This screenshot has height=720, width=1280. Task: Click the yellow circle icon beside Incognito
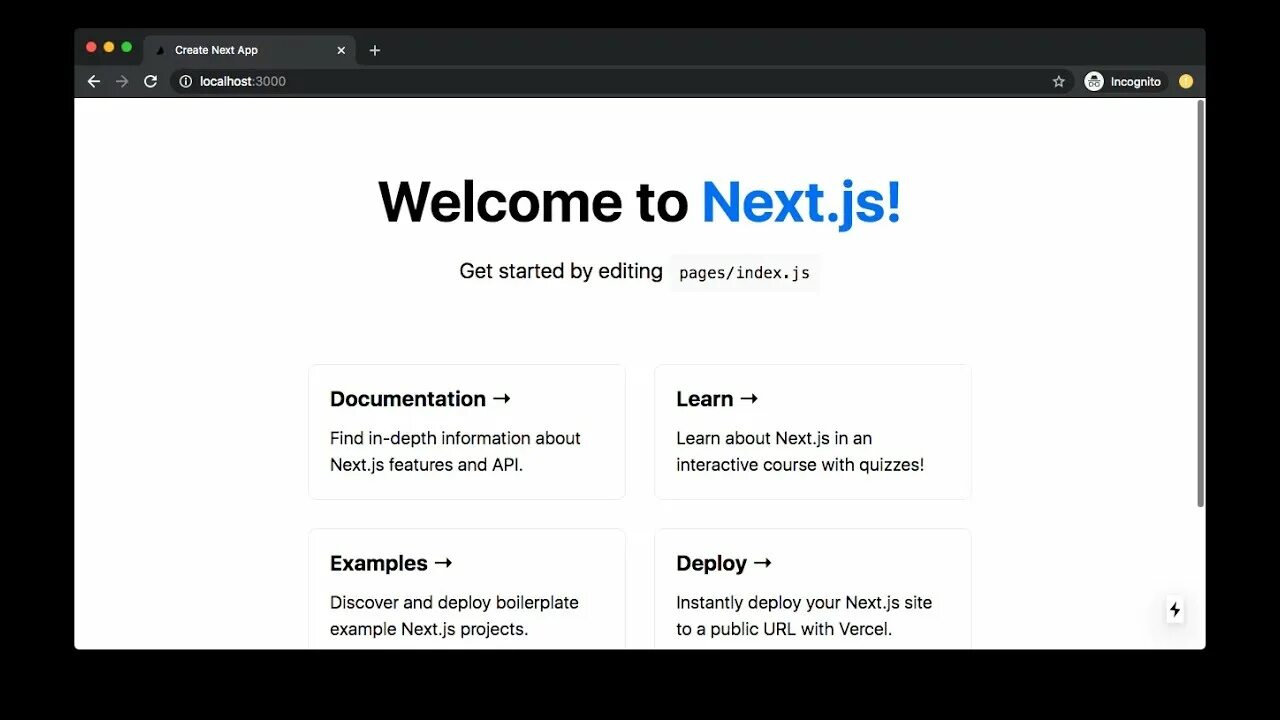coord(1186,82)
